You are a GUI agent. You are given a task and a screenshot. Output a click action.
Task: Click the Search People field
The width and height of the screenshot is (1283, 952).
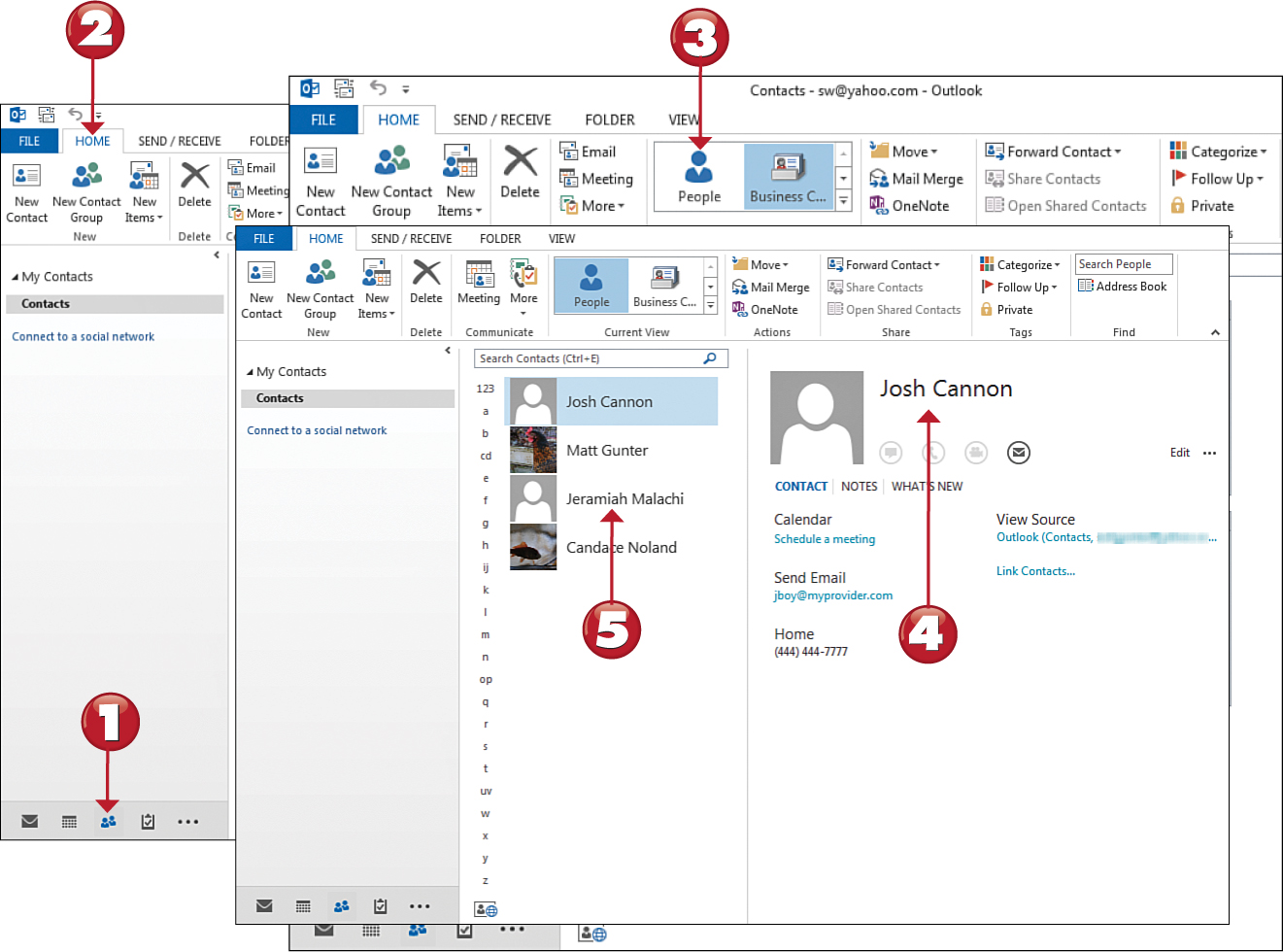(1124, 264)
